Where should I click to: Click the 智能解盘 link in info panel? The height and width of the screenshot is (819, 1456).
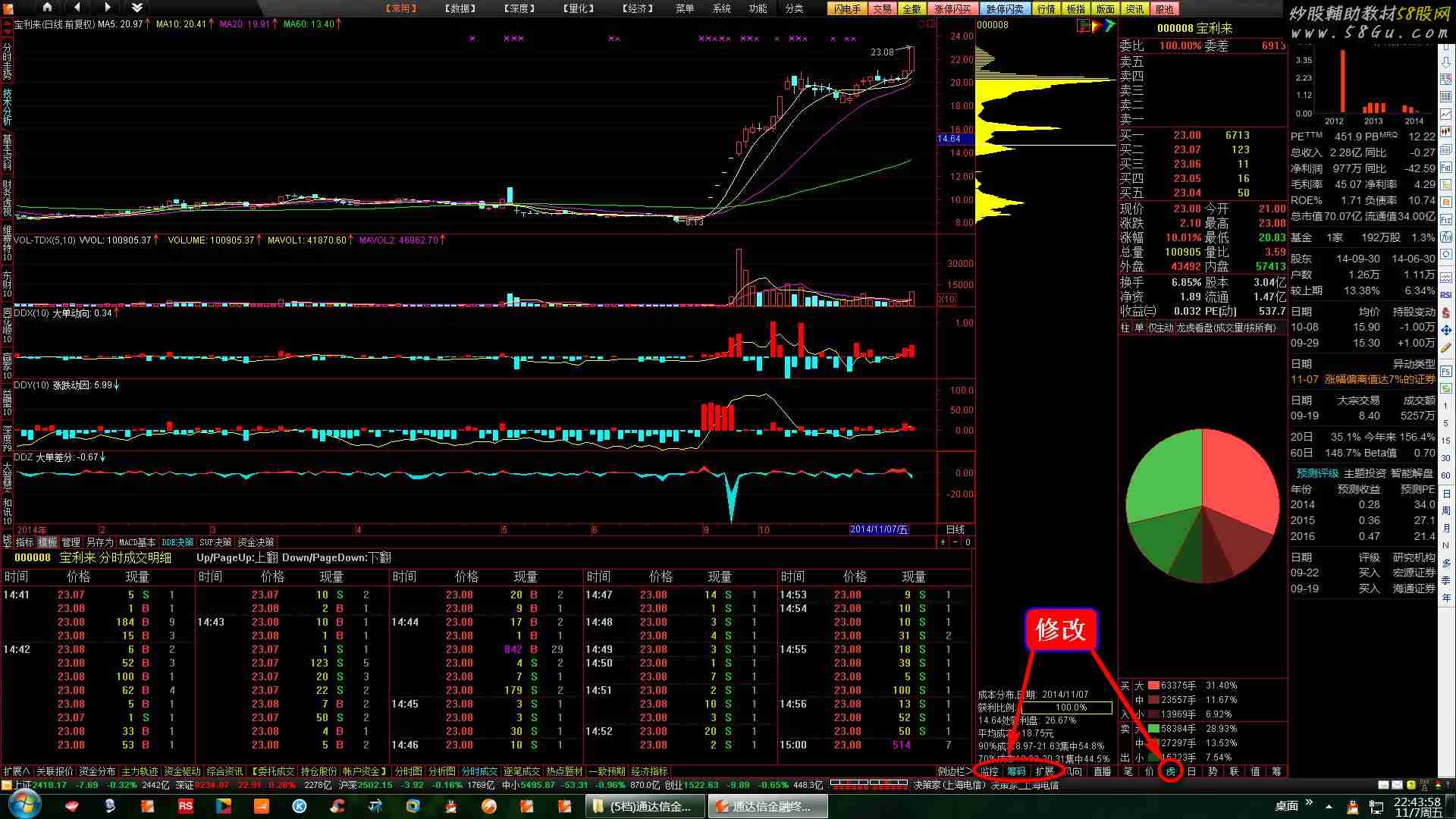click(1411, 473)
